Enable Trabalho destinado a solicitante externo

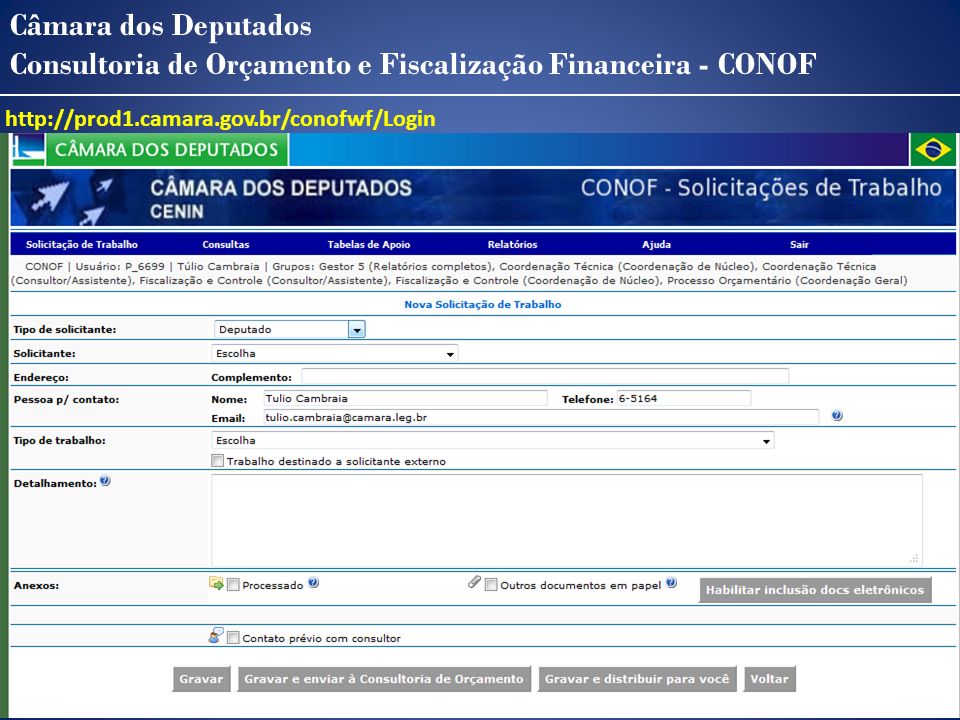(x=217, y=460)
